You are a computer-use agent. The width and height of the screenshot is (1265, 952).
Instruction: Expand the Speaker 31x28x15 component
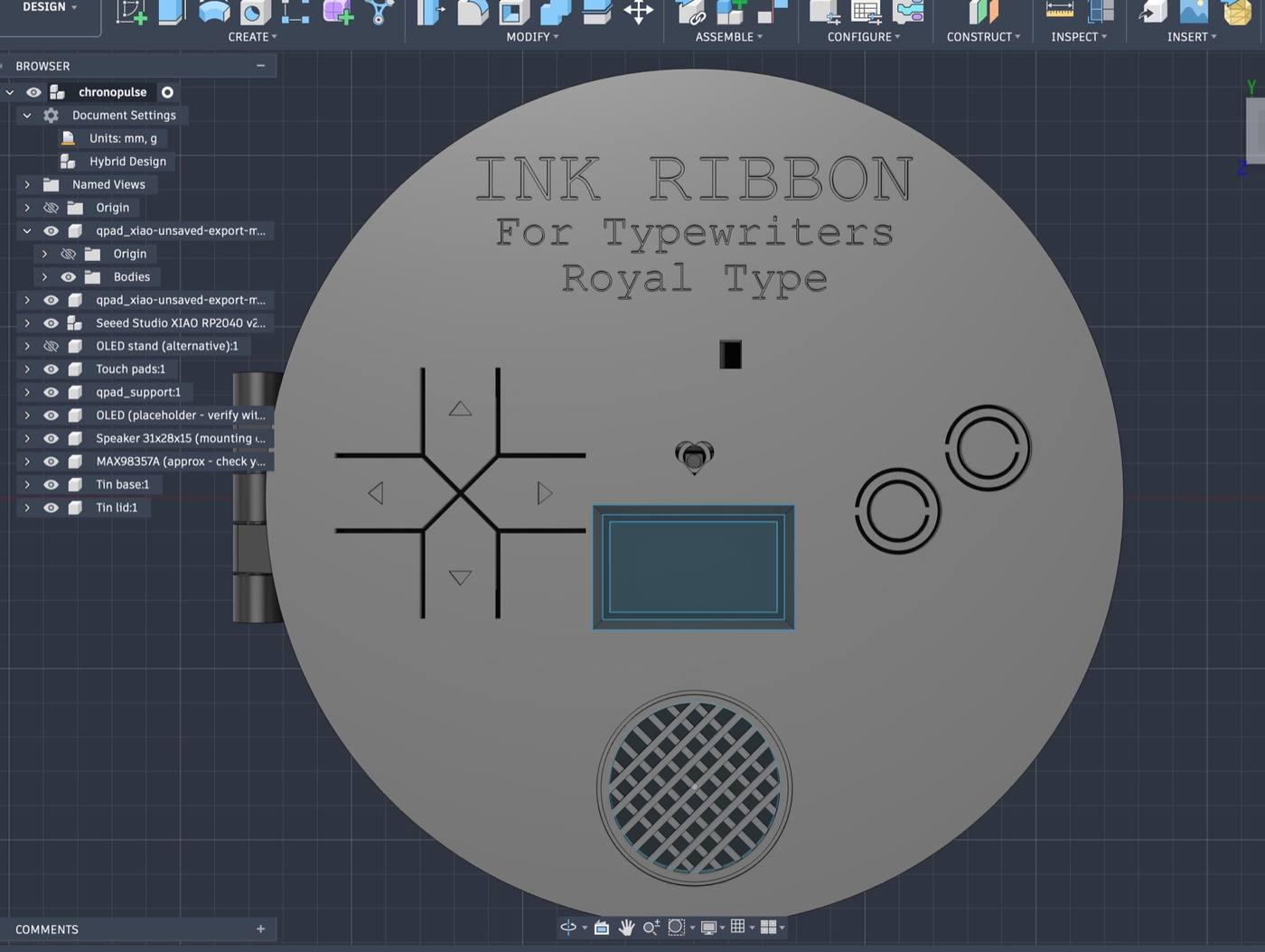[27, 438]
